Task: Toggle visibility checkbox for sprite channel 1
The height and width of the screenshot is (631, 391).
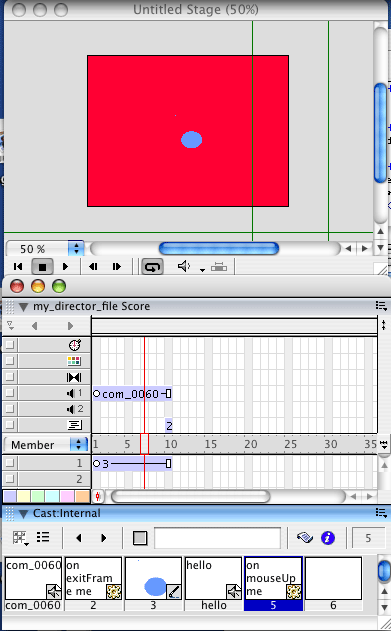Action: (10, 463)
